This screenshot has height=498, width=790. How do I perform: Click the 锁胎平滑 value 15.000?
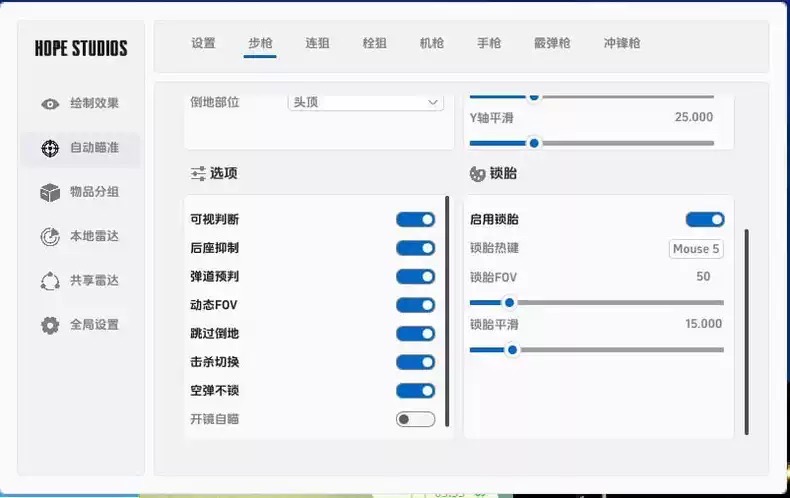[703, 324]
